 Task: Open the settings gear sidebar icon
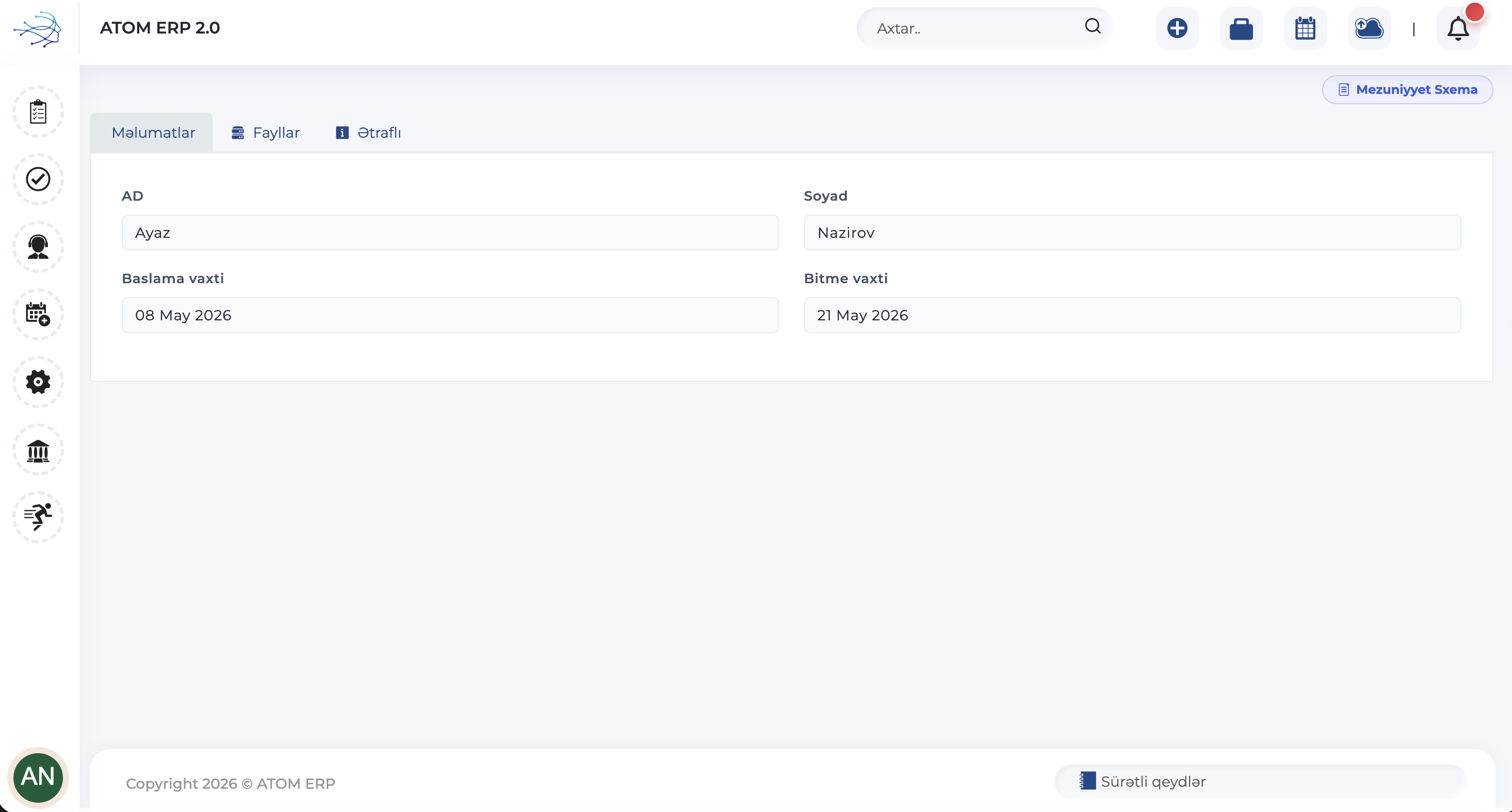pyautogui.click(x=38, y=382)
